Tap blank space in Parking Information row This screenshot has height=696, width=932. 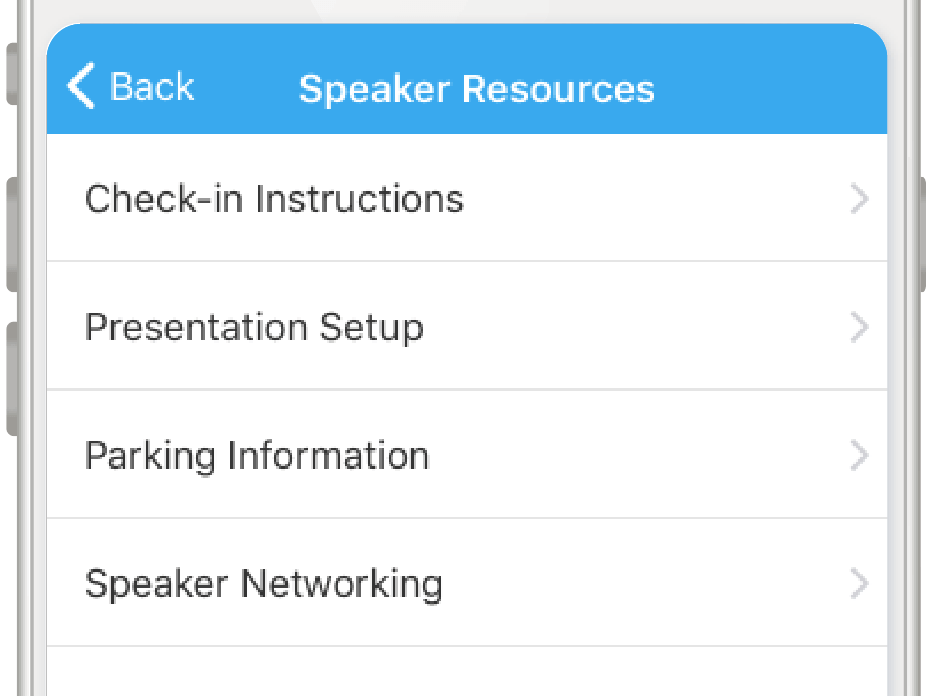[640, 455]
